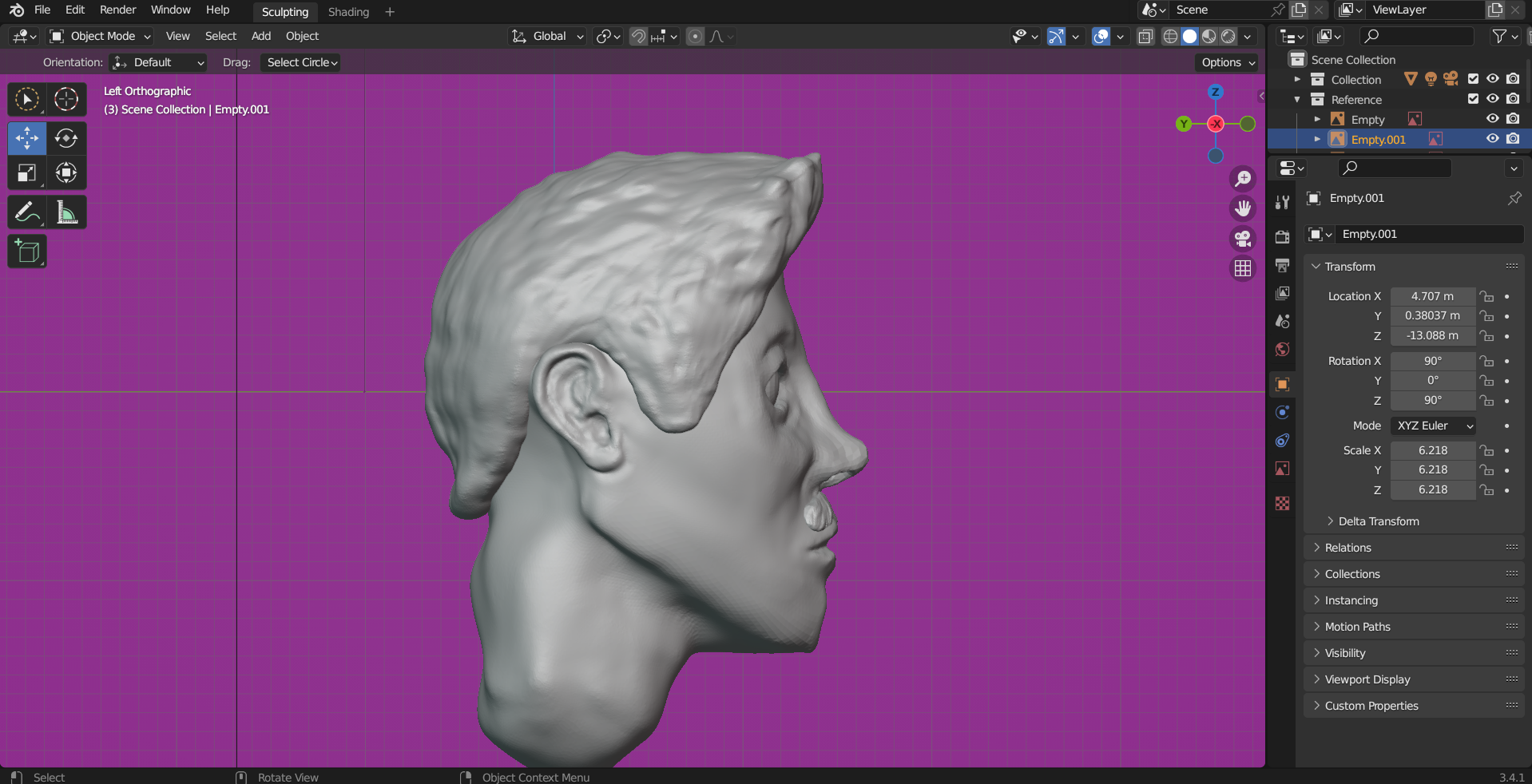1532x784 pixels.
Task: Open the Object Data properties tab
Action: point(1282,469)
